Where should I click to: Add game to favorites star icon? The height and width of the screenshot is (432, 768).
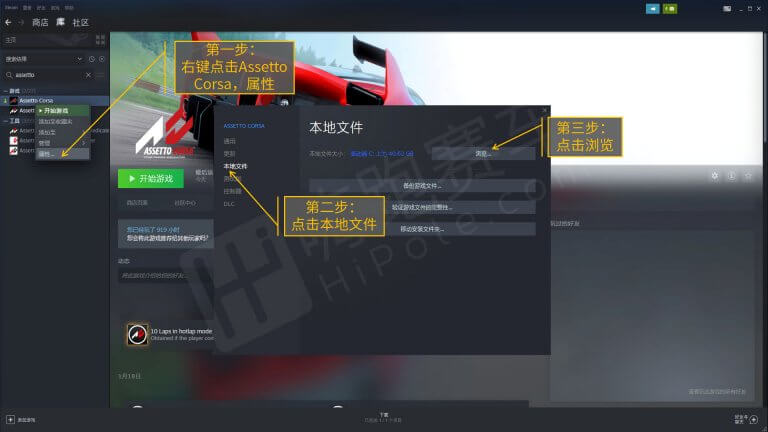(748, 175)
